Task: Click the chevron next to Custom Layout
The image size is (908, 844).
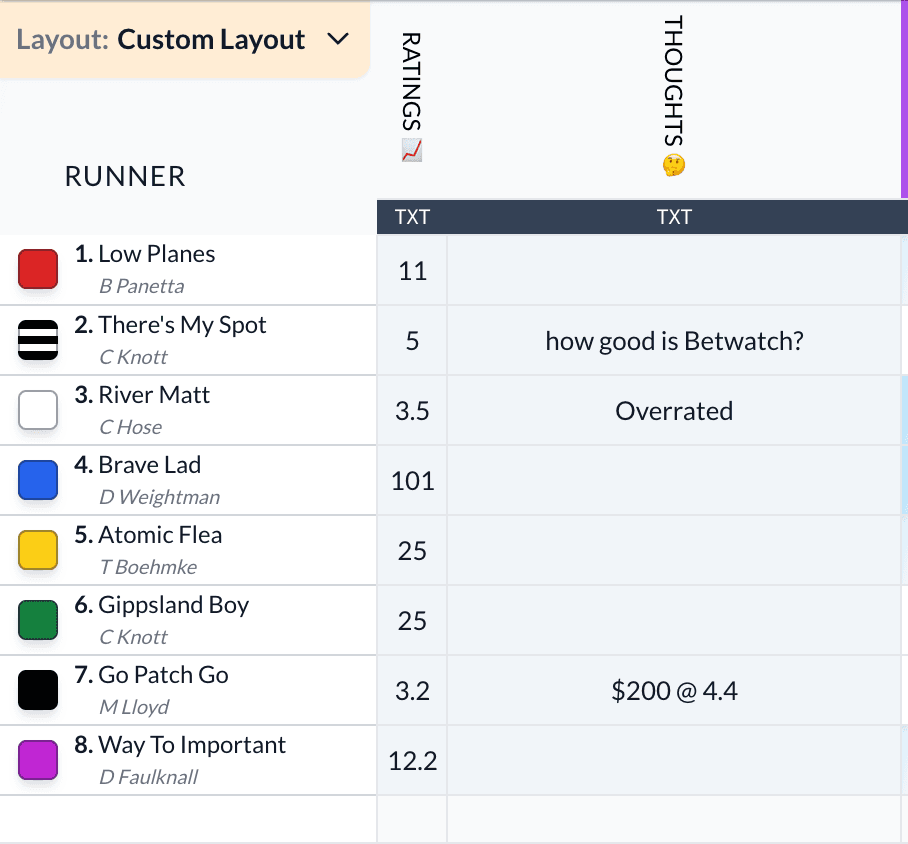Action: click(338, 40)
